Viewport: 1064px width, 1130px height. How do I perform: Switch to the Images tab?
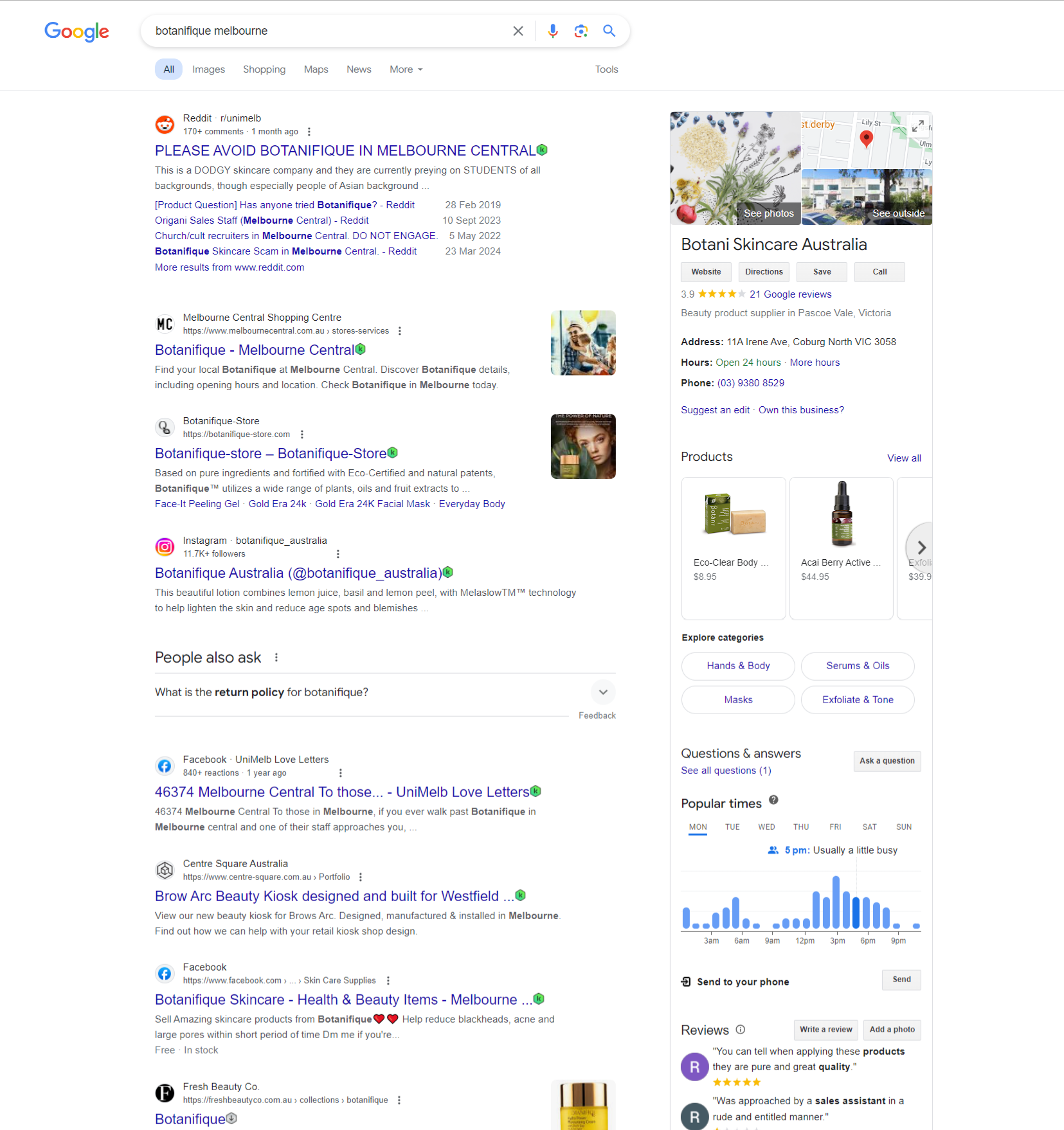pyautogui.click(x=208, y=69)
